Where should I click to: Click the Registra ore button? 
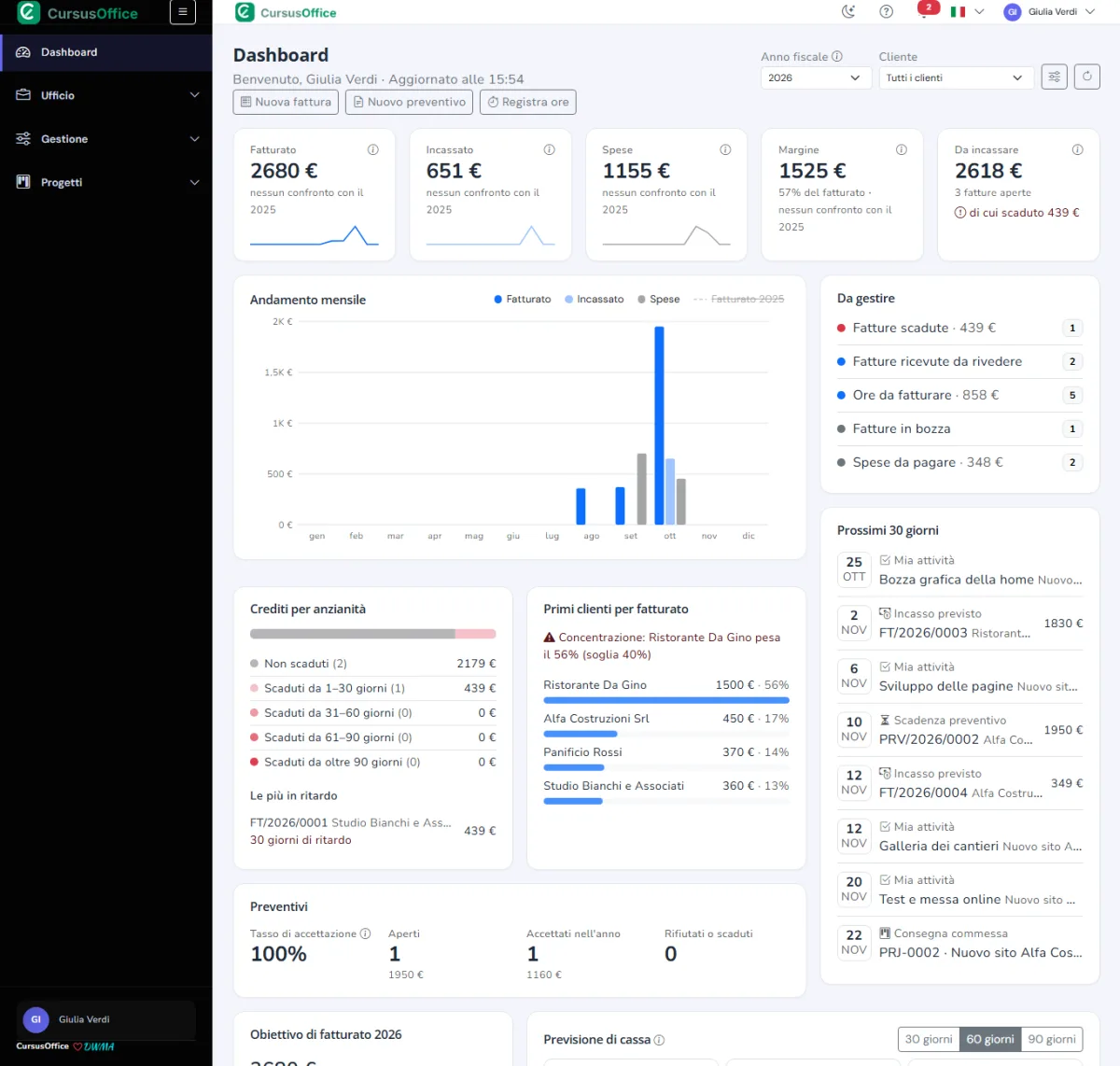point(528,102)
